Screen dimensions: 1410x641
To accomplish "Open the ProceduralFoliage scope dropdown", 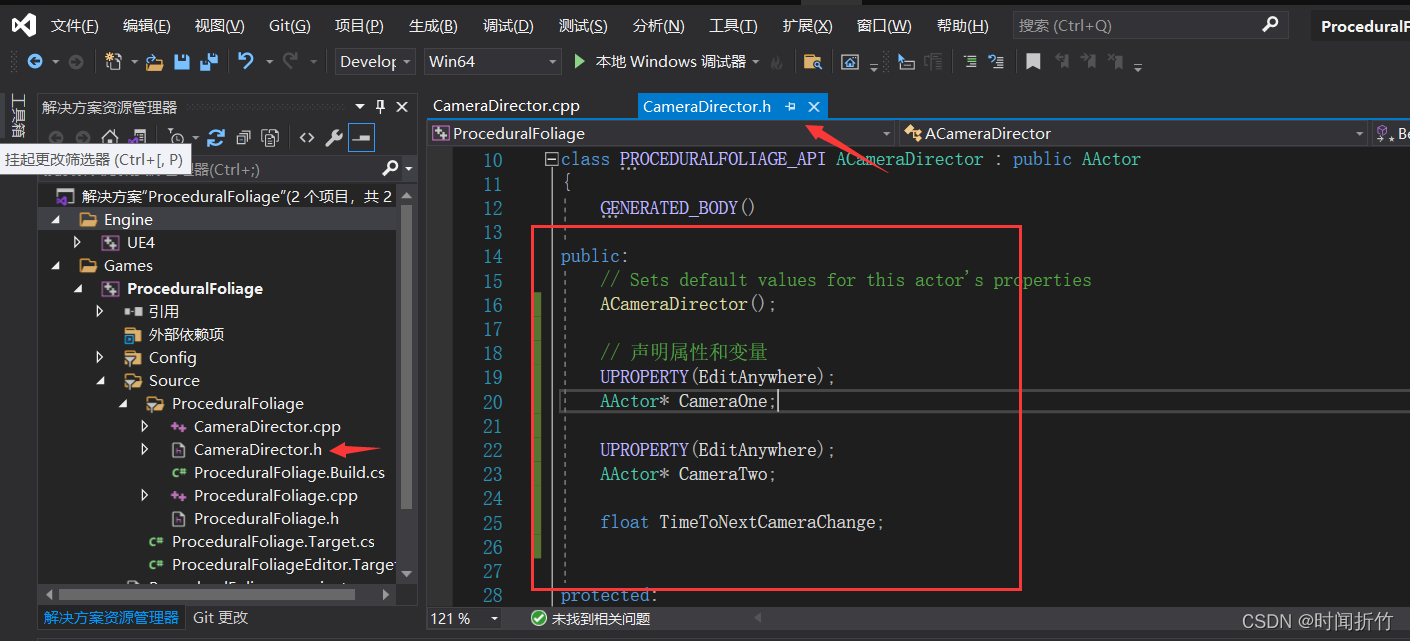I will (x=887, y=133).
